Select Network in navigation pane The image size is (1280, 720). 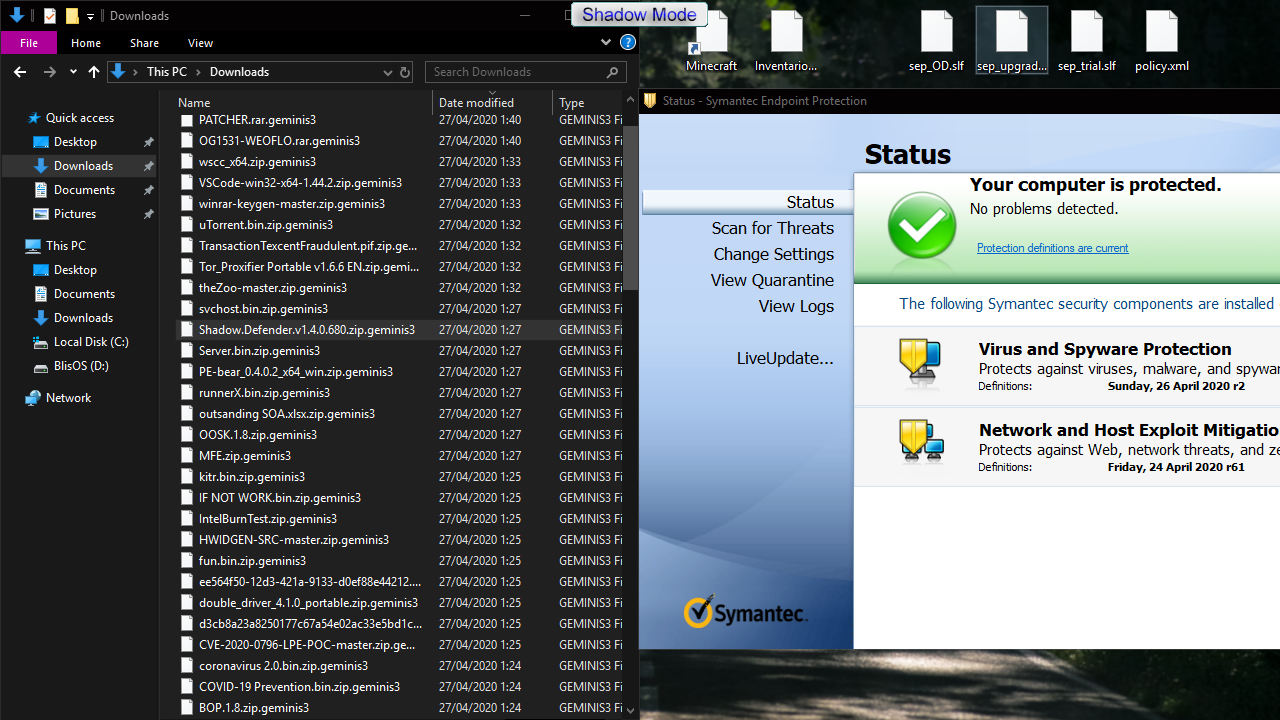coord(68,398)
